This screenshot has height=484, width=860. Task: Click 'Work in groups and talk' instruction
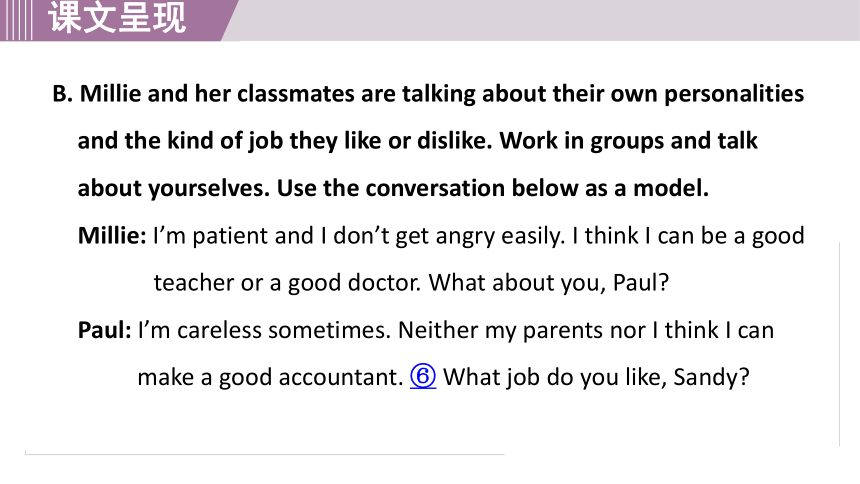(629, 141)
